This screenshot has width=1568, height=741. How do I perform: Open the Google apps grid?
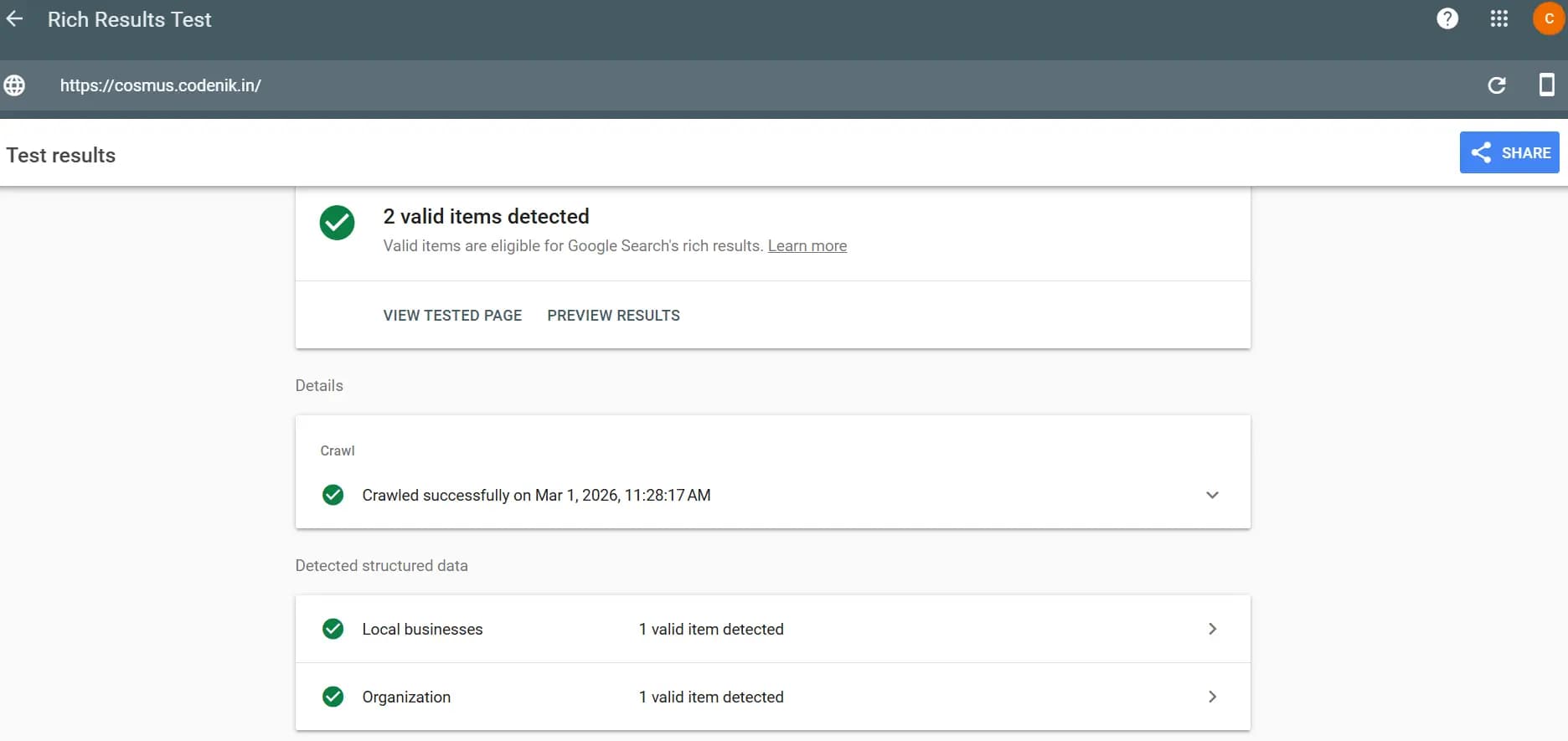coord(1499,18)
